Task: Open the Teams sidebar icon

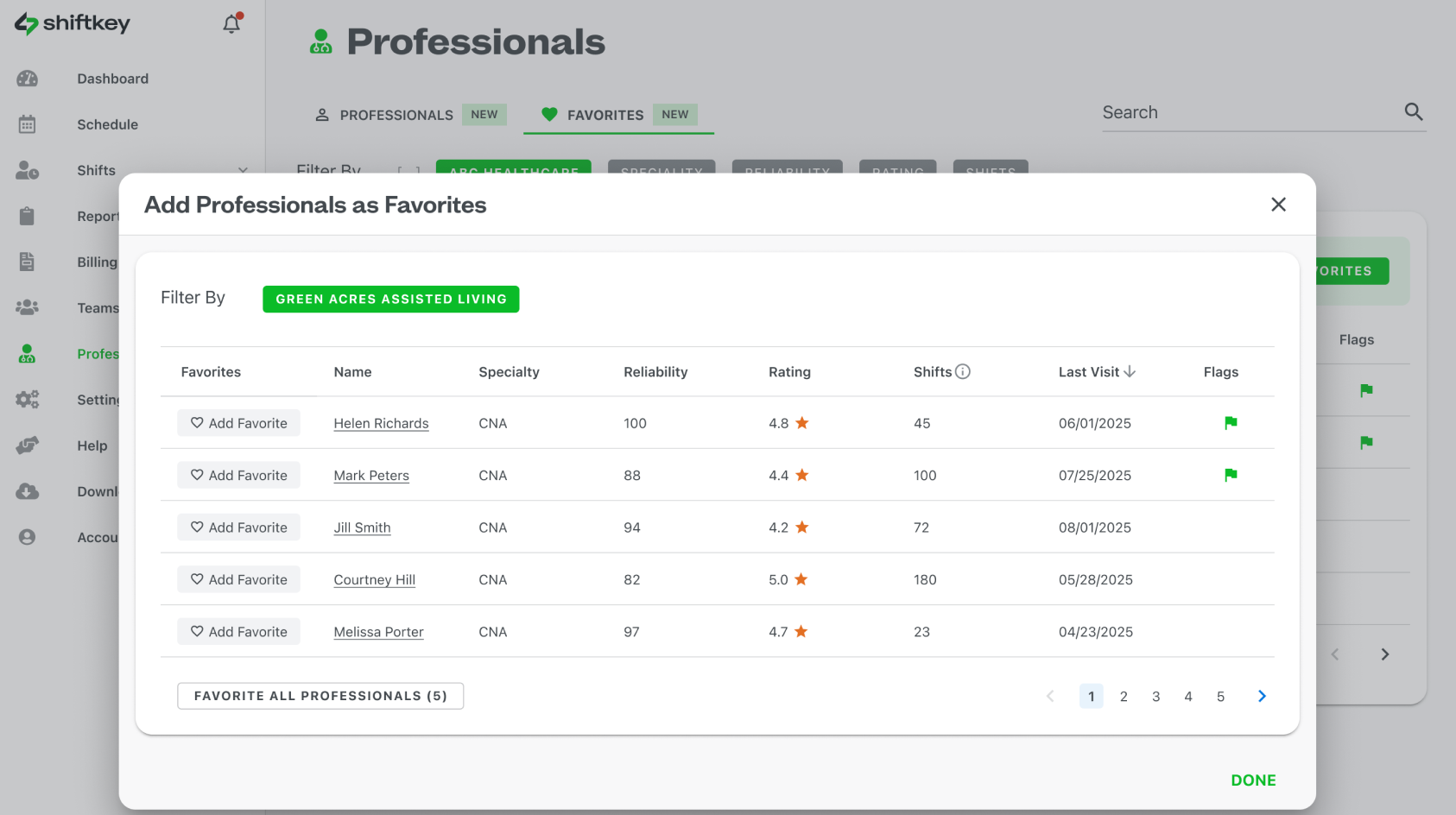Action: (x=28, y=307)
